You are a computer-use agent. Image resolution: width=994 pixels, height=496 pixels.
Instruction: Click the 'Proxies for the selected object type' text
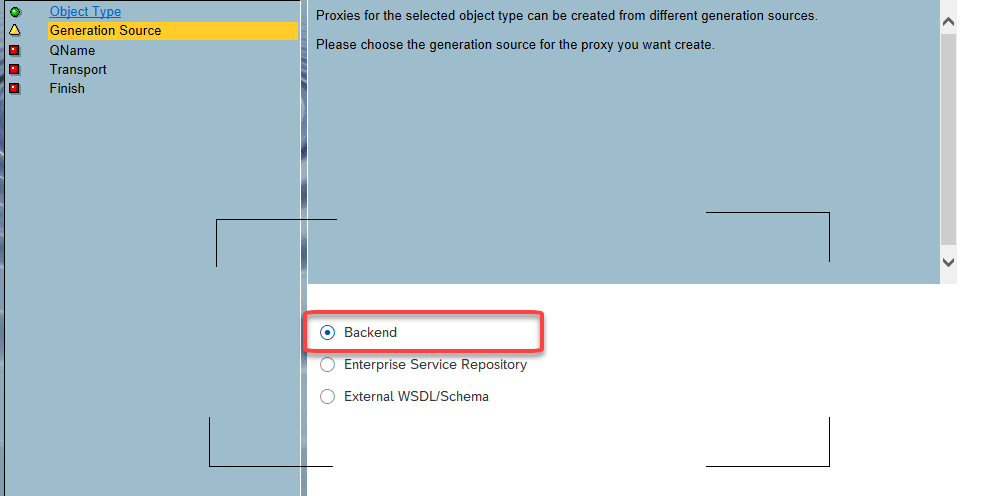click(566, 17)
